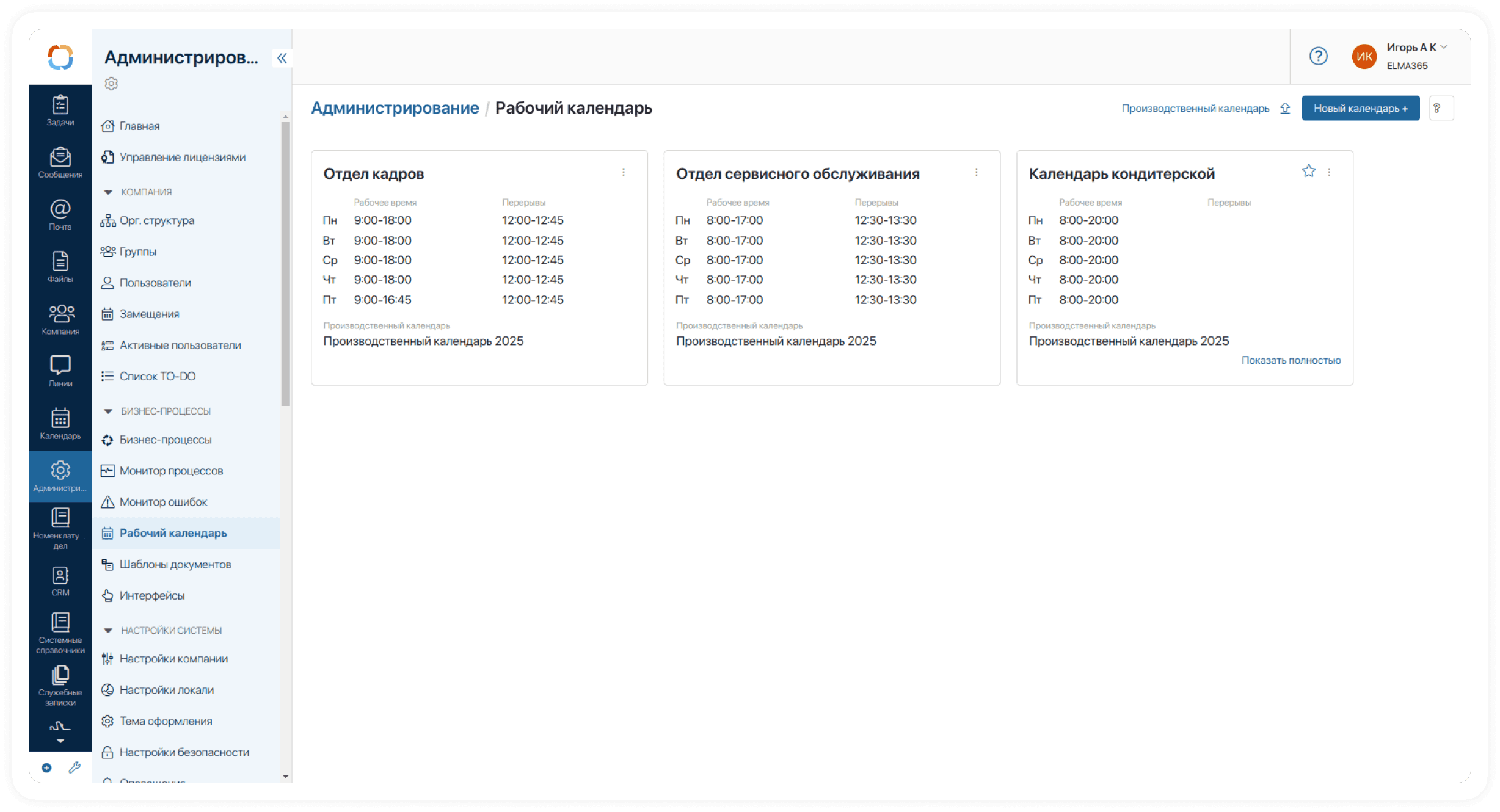
Task: Collapse the БИЗНЕС-ПРОЦЕССЫ section
Action: pyautogui.click(x=108, y=411)
